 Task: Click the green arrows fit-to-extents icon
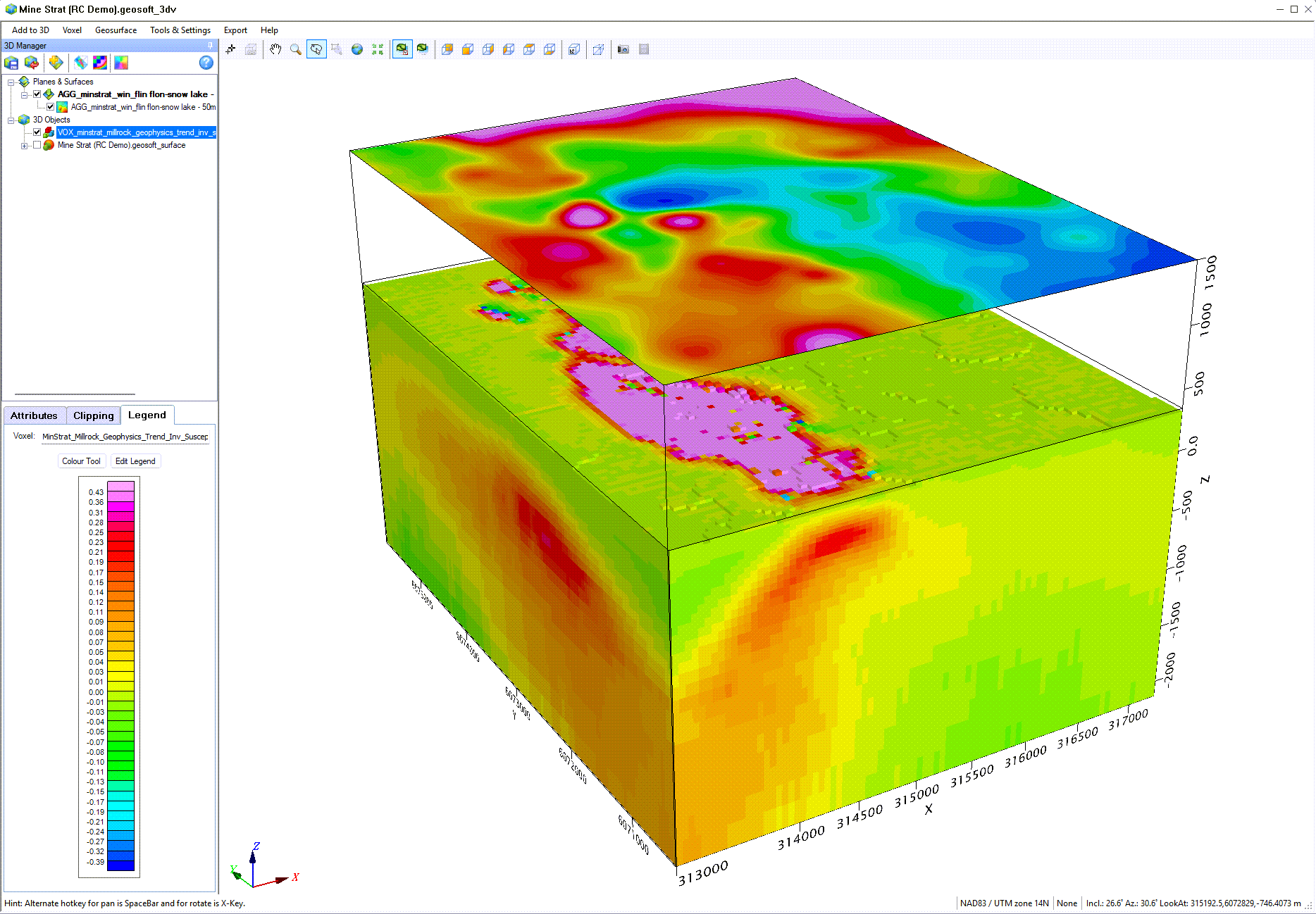[x=378, y=49]
